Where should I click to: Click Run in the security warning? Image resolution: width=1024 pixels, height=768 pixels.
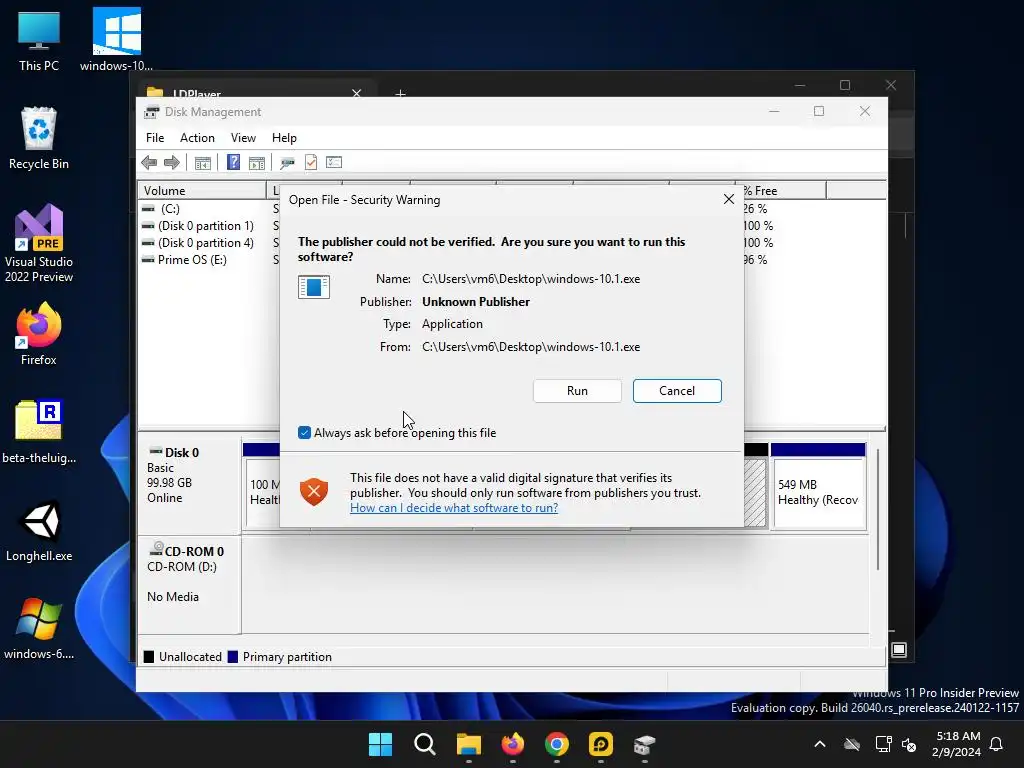click(577, 391)
